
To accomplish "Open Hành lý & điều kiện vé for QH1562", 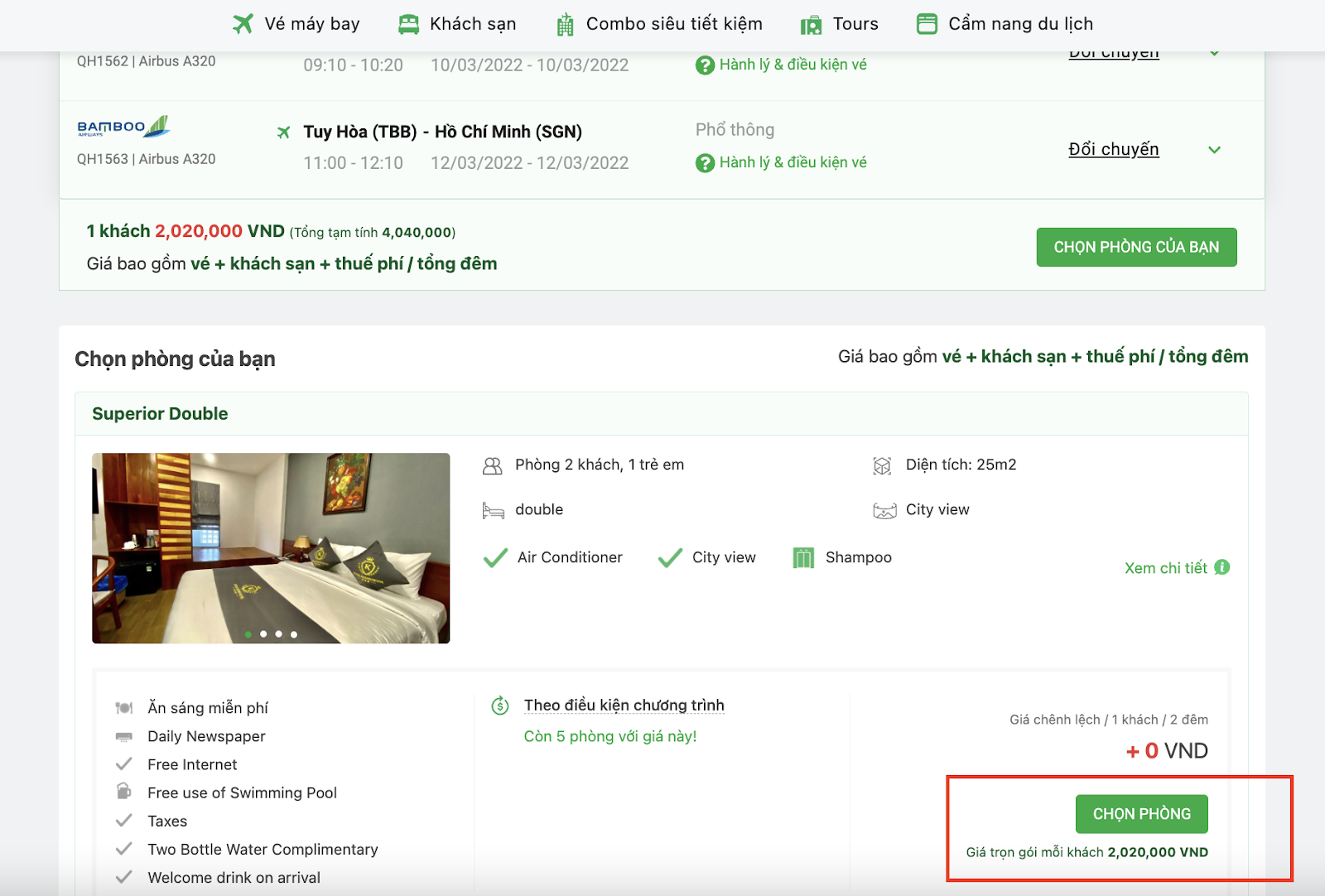I will click(793, 65).
